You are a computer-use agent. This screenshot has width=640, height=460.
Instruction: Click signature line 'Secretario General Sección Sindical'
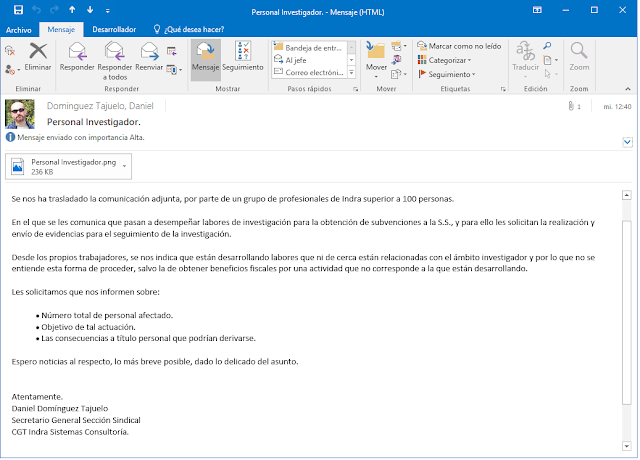pyautogui.click(x=76, y=420)
